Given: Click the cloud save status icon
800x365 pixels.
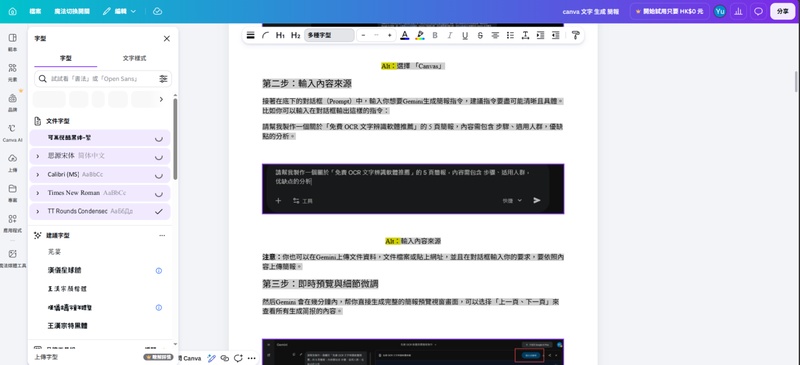Looking at the screenshot, I should [x=157, y=11].
